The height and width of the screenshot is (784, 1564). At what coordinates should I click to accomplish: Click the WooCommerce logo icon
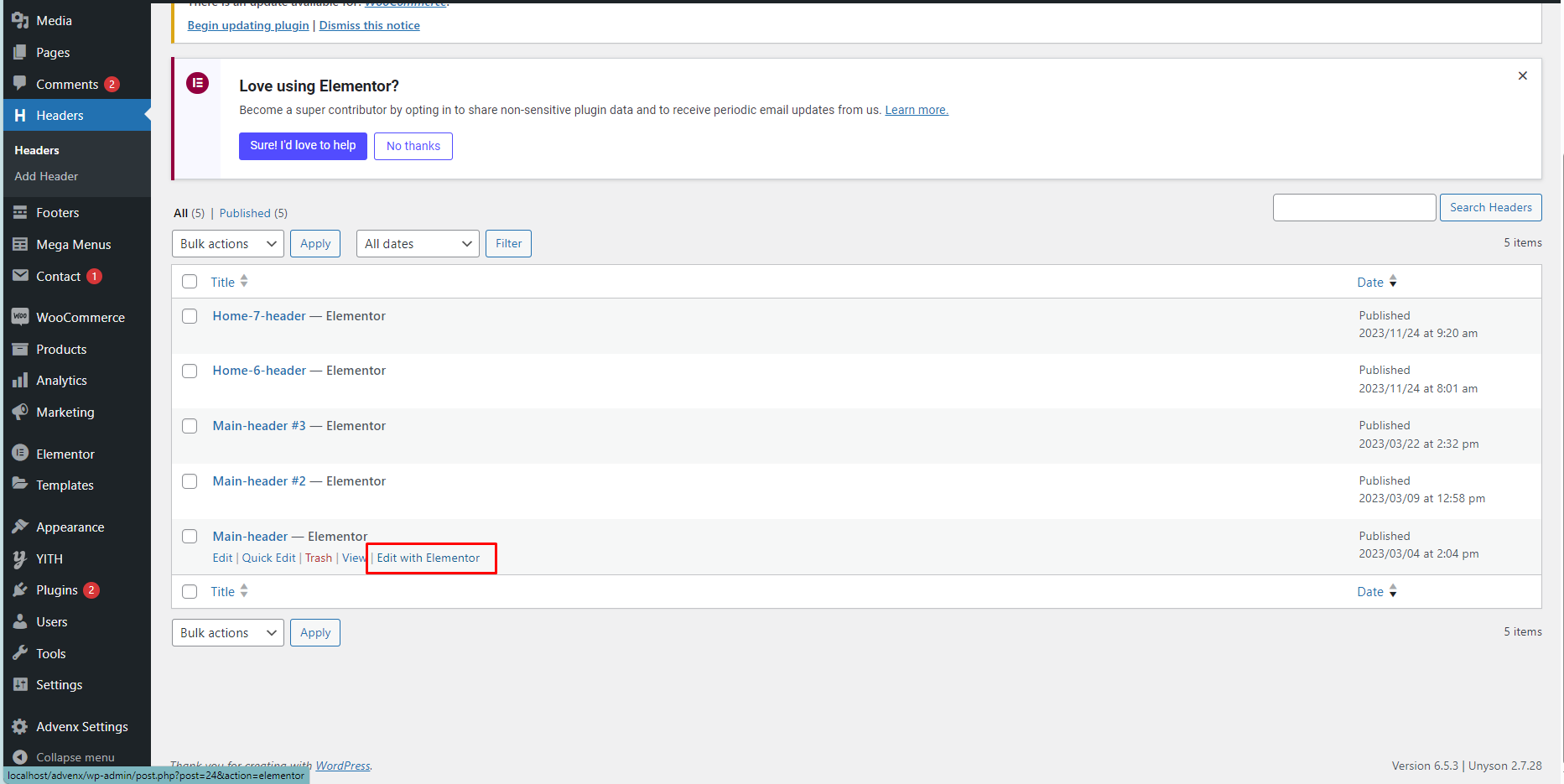[x=20, y=317]
